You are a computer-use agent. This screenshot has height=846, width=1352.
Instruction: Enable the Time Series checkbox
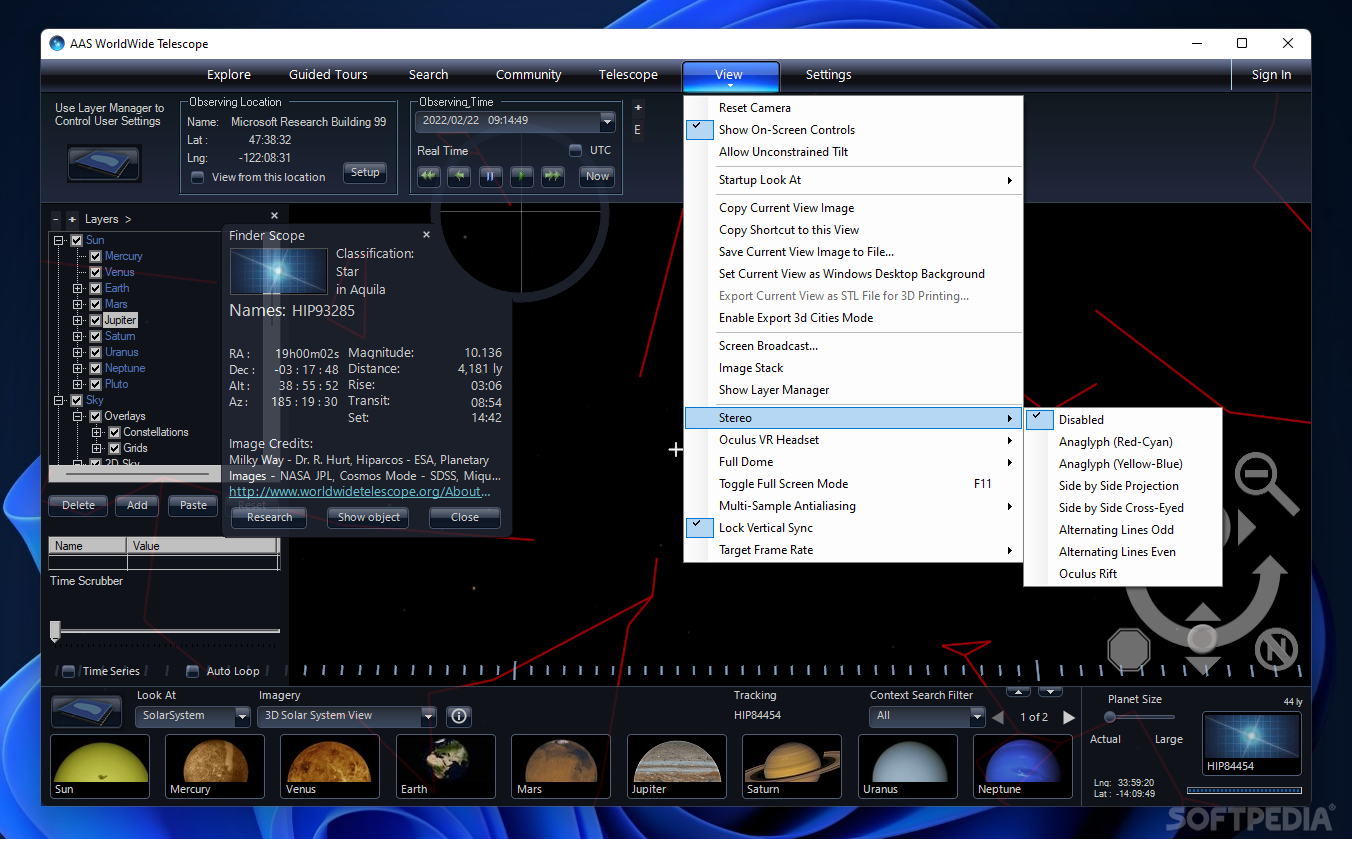click(x=68, y=671)
